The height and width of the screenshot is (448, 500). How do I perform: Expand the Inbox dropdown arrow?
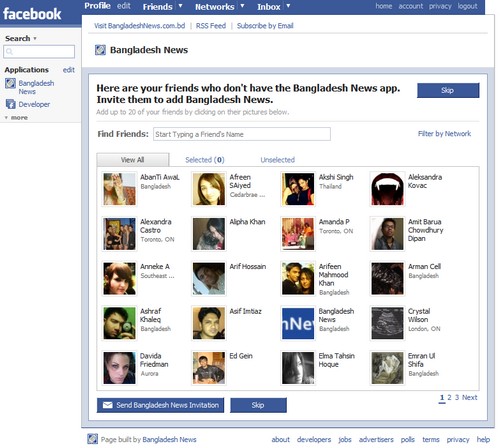288,6
